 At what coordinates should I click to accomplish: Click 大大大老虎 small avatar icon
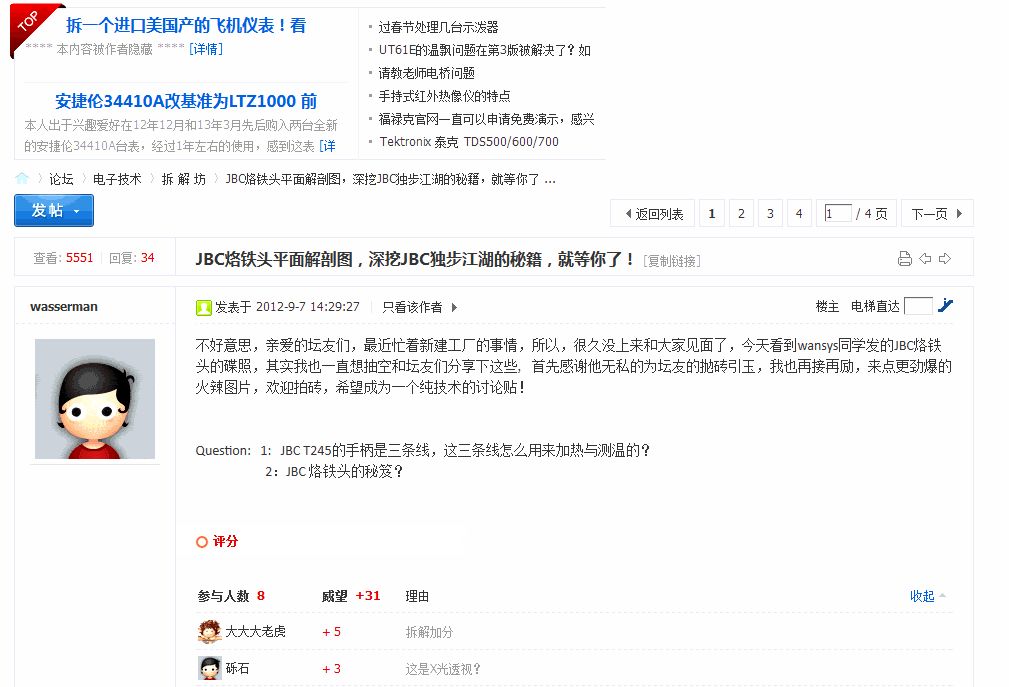(x=209, y=632)
